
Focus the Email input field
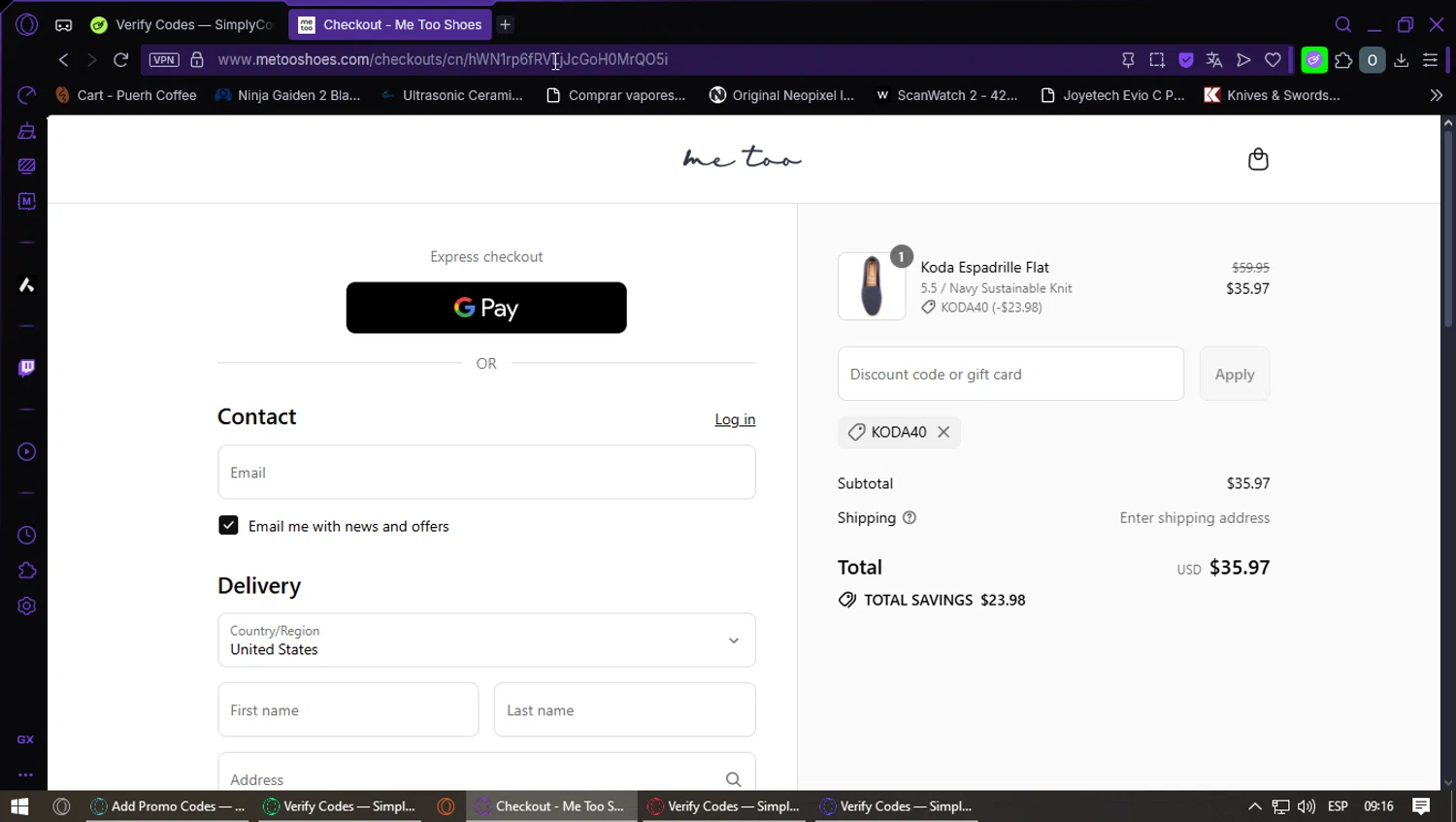[x=486, y=473]
